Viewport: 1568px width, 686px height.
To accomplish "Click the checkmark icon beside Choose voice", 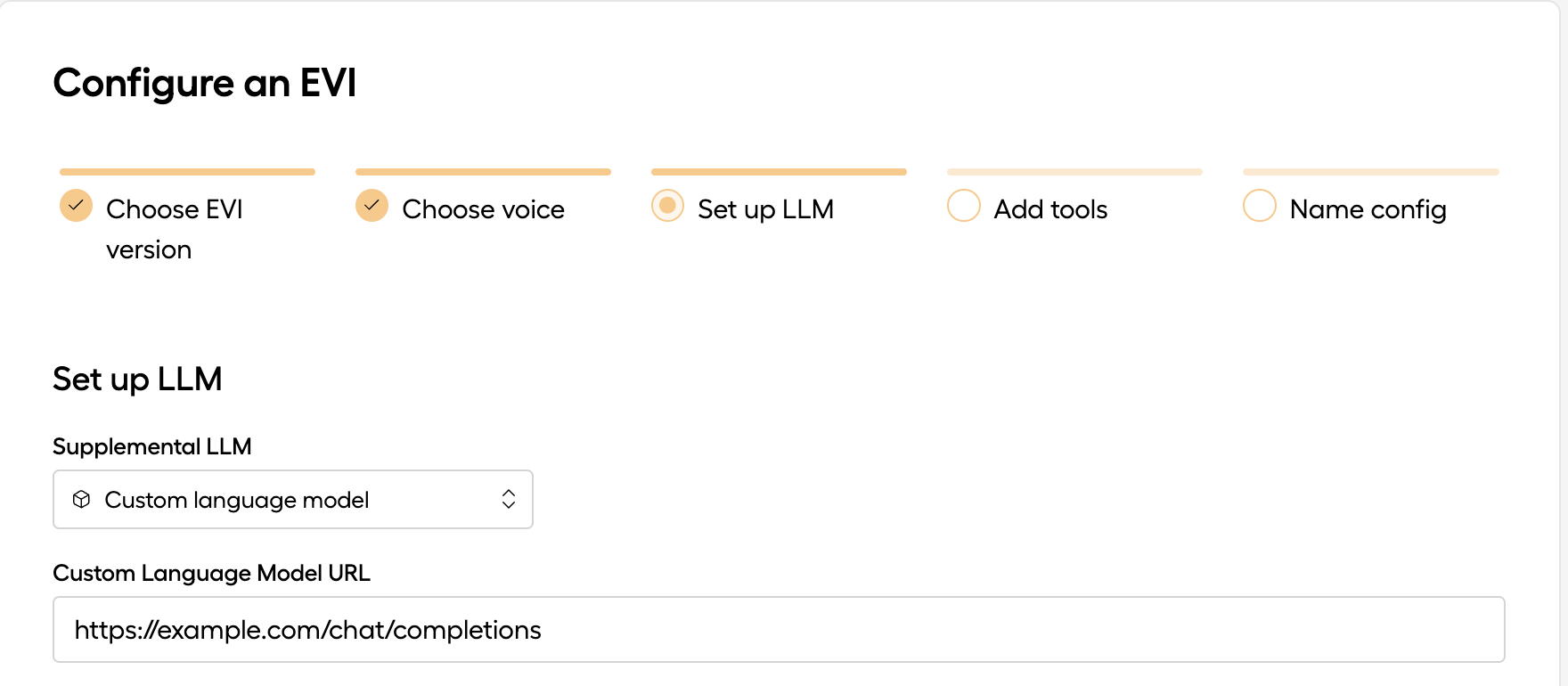I will click(372, 205).
